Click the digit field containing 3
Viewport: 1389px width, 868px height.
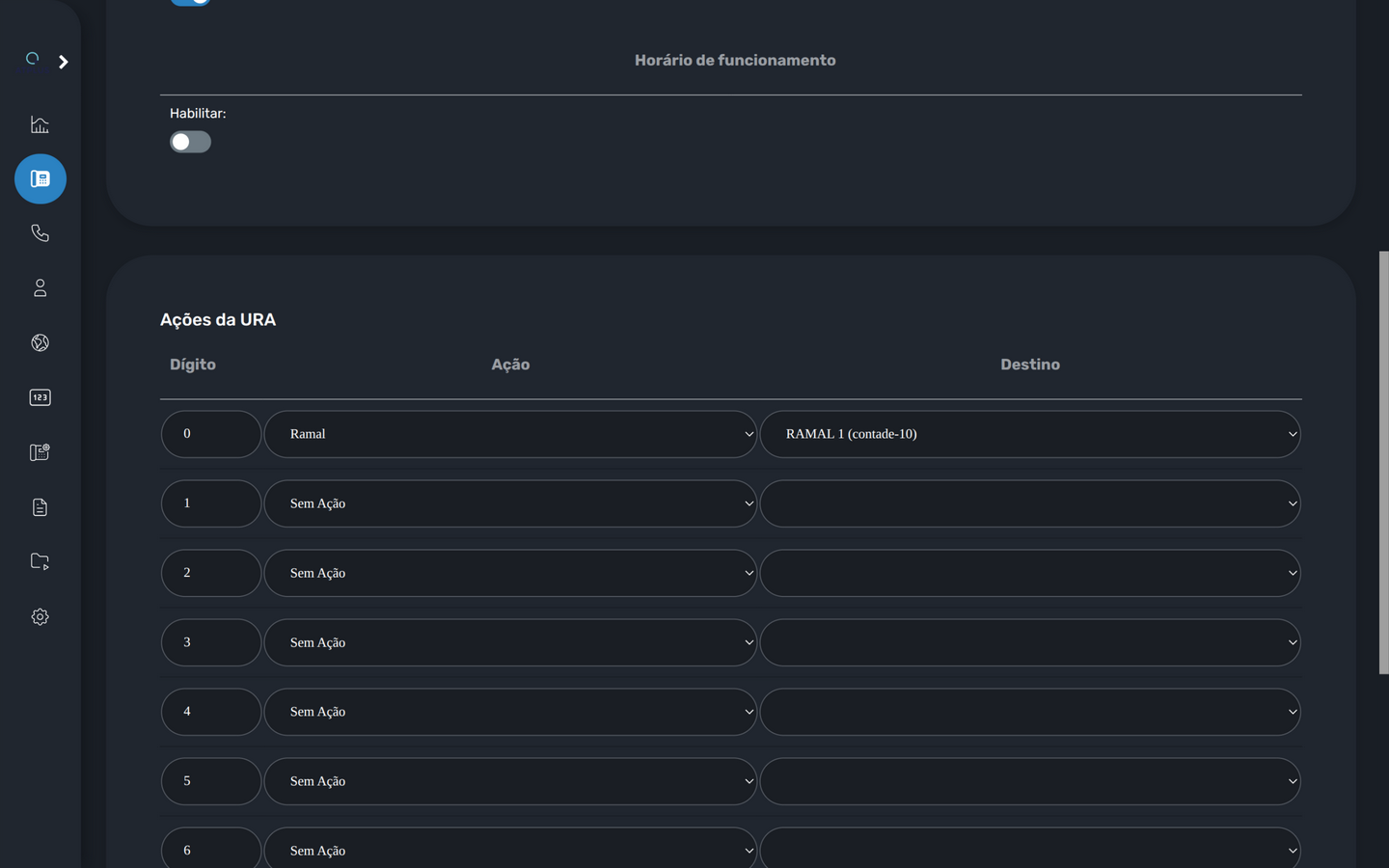[211, 642]
